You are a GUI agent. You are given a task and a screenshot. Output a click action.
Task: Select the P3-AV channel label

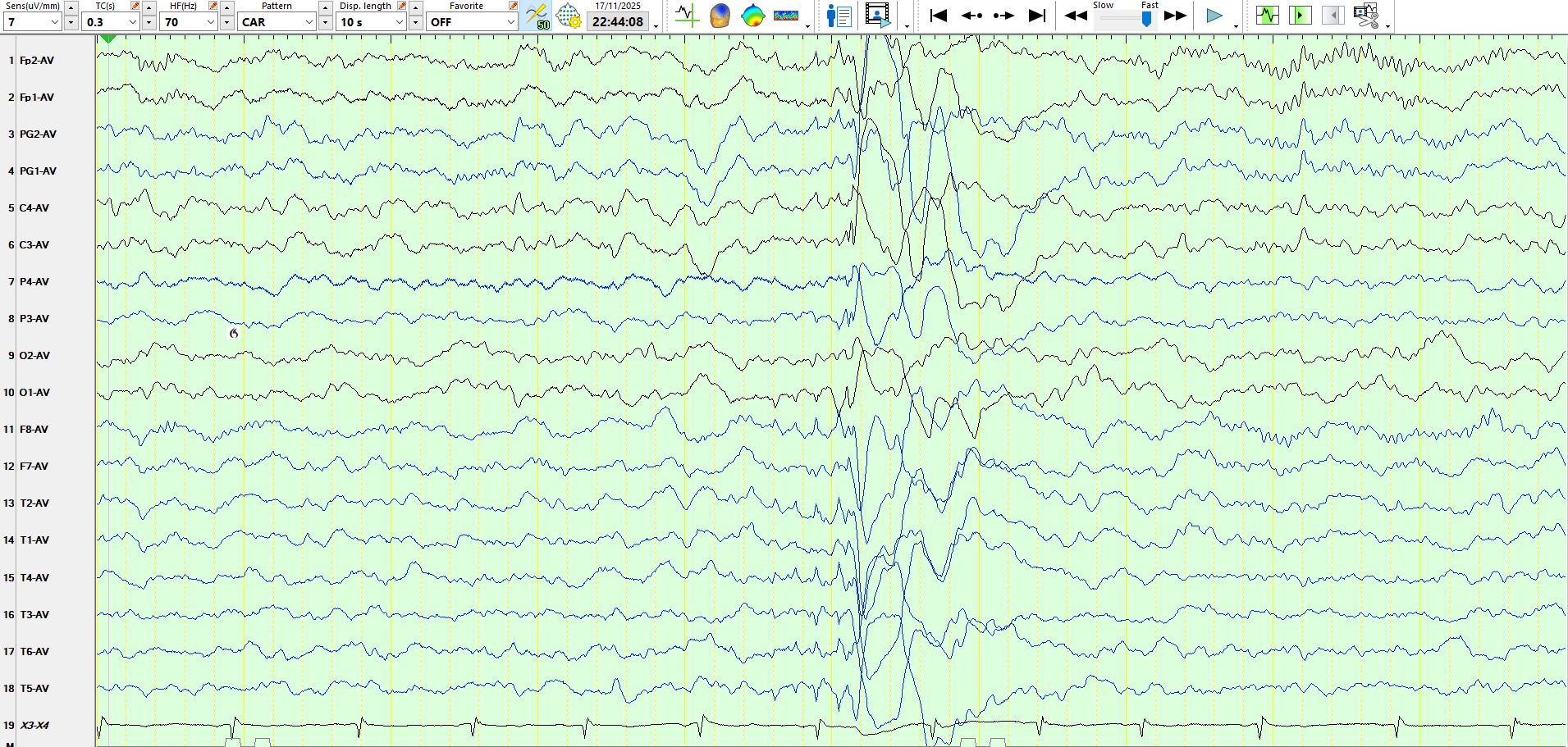click(34, 318)
